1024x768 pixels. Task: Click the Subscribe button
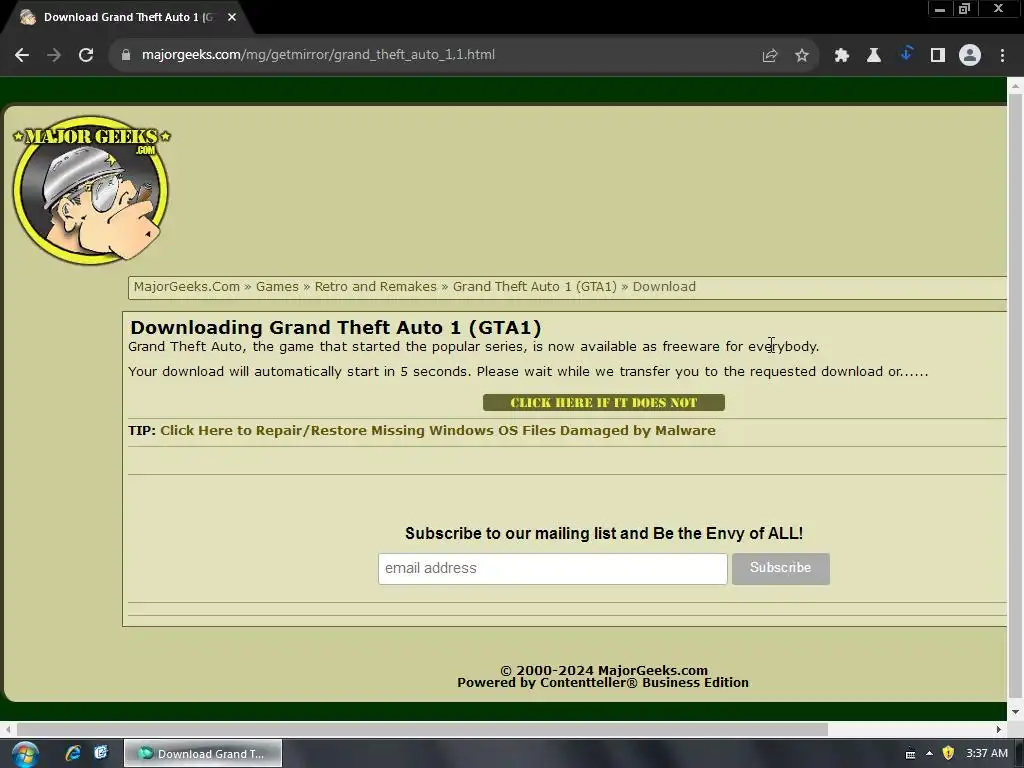click(780, 569)
